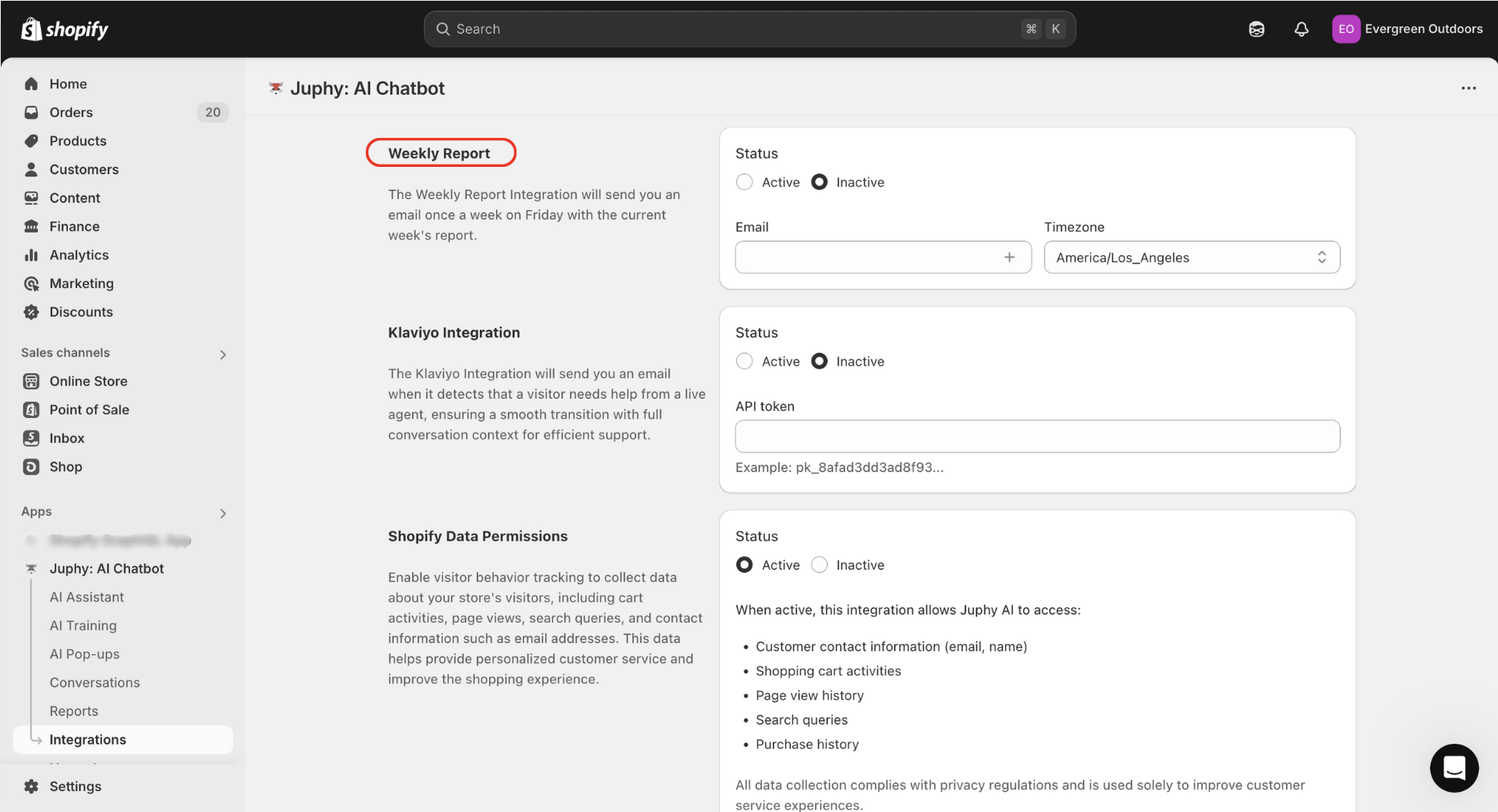Click the Inbox channel icon
This screenshot has width=1498, height=812.
(31, 438)
